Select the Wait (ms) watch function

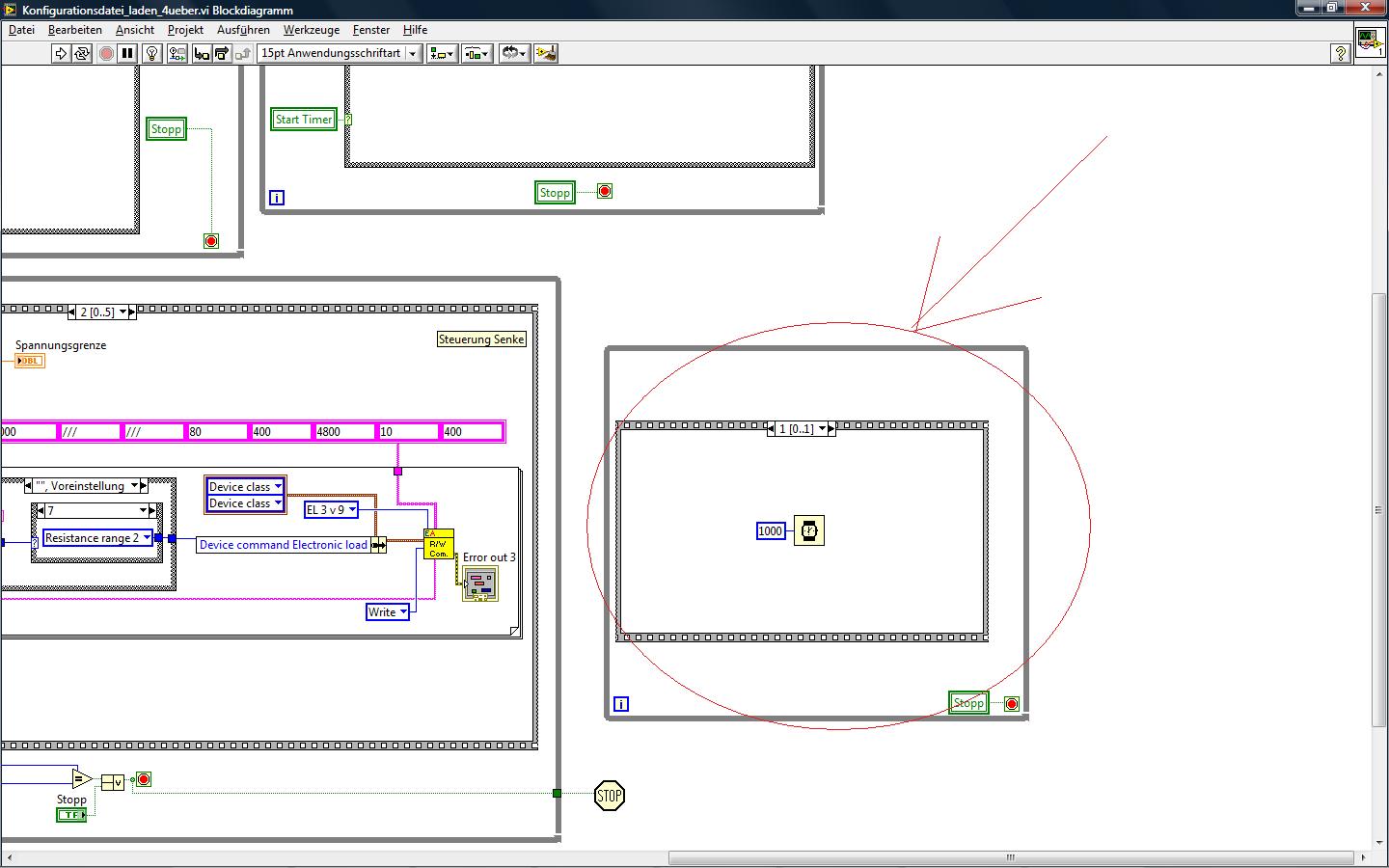click(809, 530)
